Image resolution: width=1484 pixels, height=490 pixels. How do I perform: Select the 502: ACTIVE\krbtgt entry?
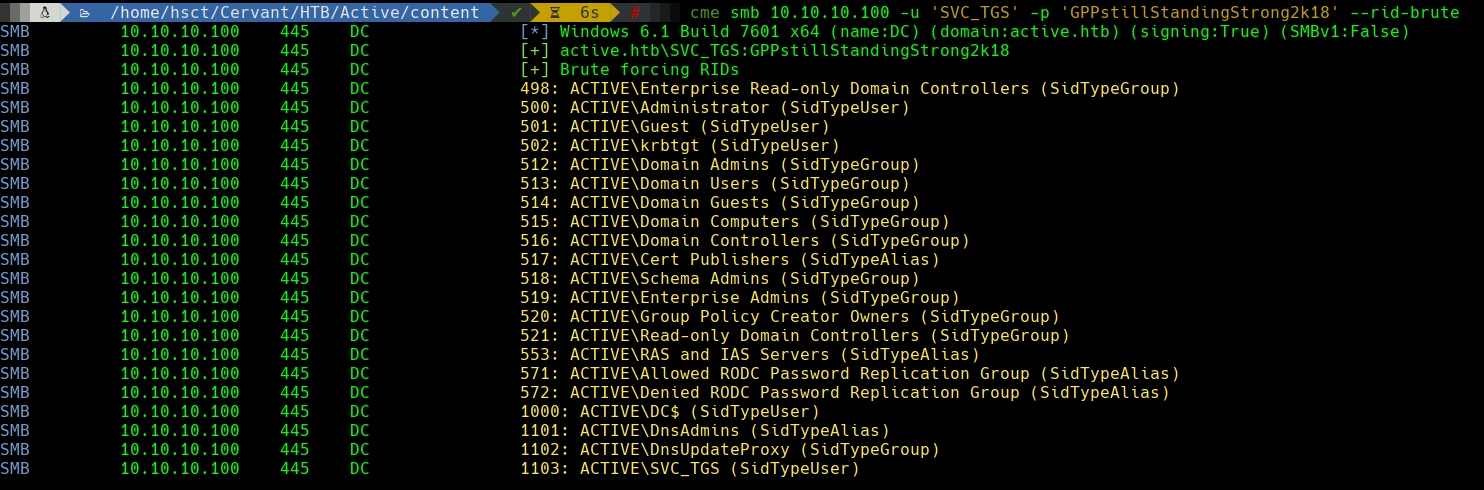[x=679, y=146]
